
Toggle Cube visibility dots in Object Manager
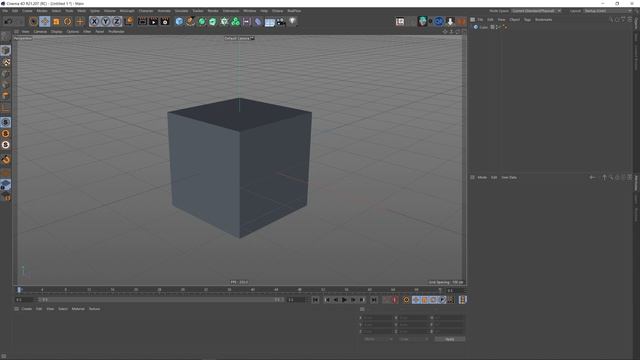pyautogui.click(x=498, y=27)
